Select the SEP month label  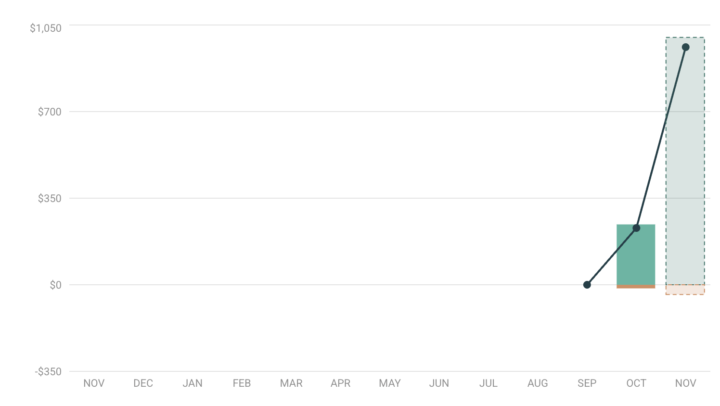tap(587, 384)
